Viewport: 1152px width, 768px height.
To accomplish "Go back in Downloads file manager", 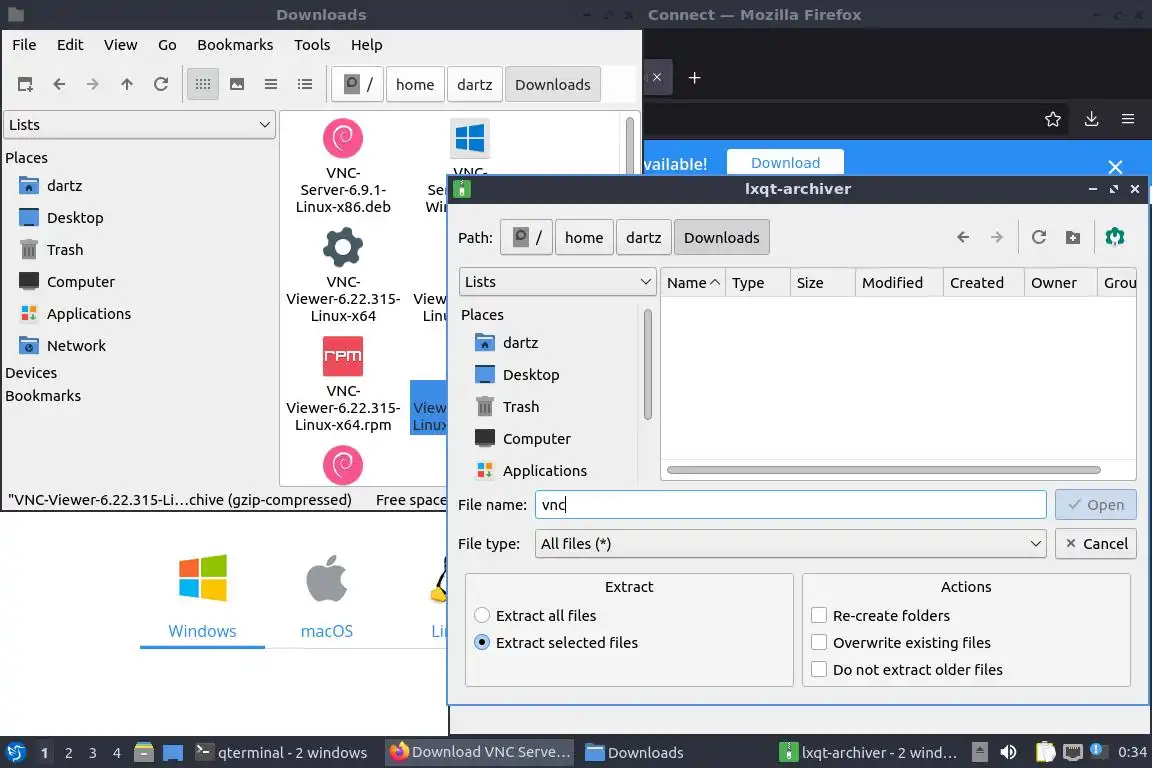I will tap(59, 84).
